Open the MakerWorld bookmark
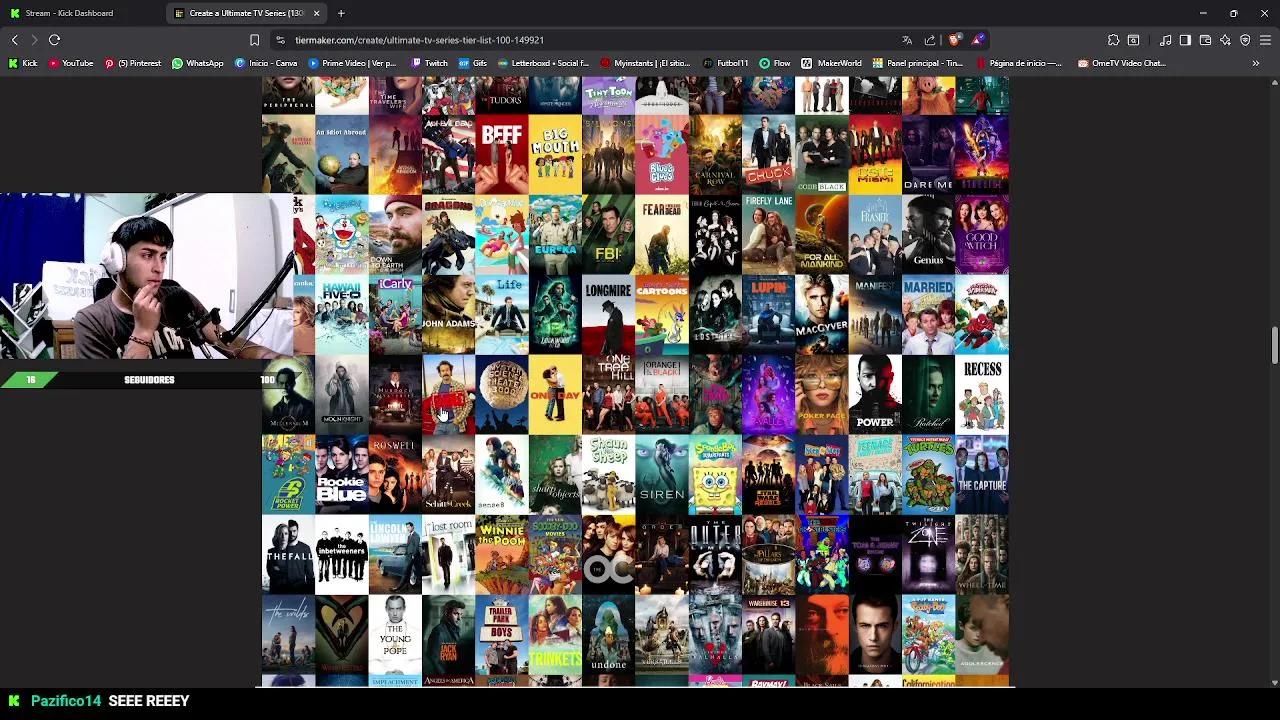 [832, 63]
